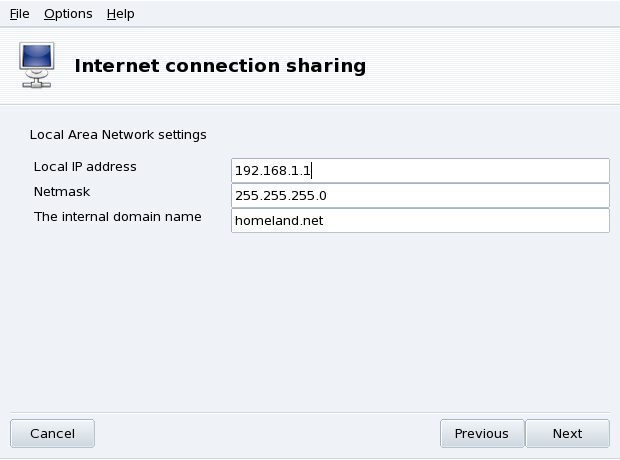The width and height of the screenshot is (620, 460).
Task: Click 'The internal domain name' label
Action: [118, 217]
